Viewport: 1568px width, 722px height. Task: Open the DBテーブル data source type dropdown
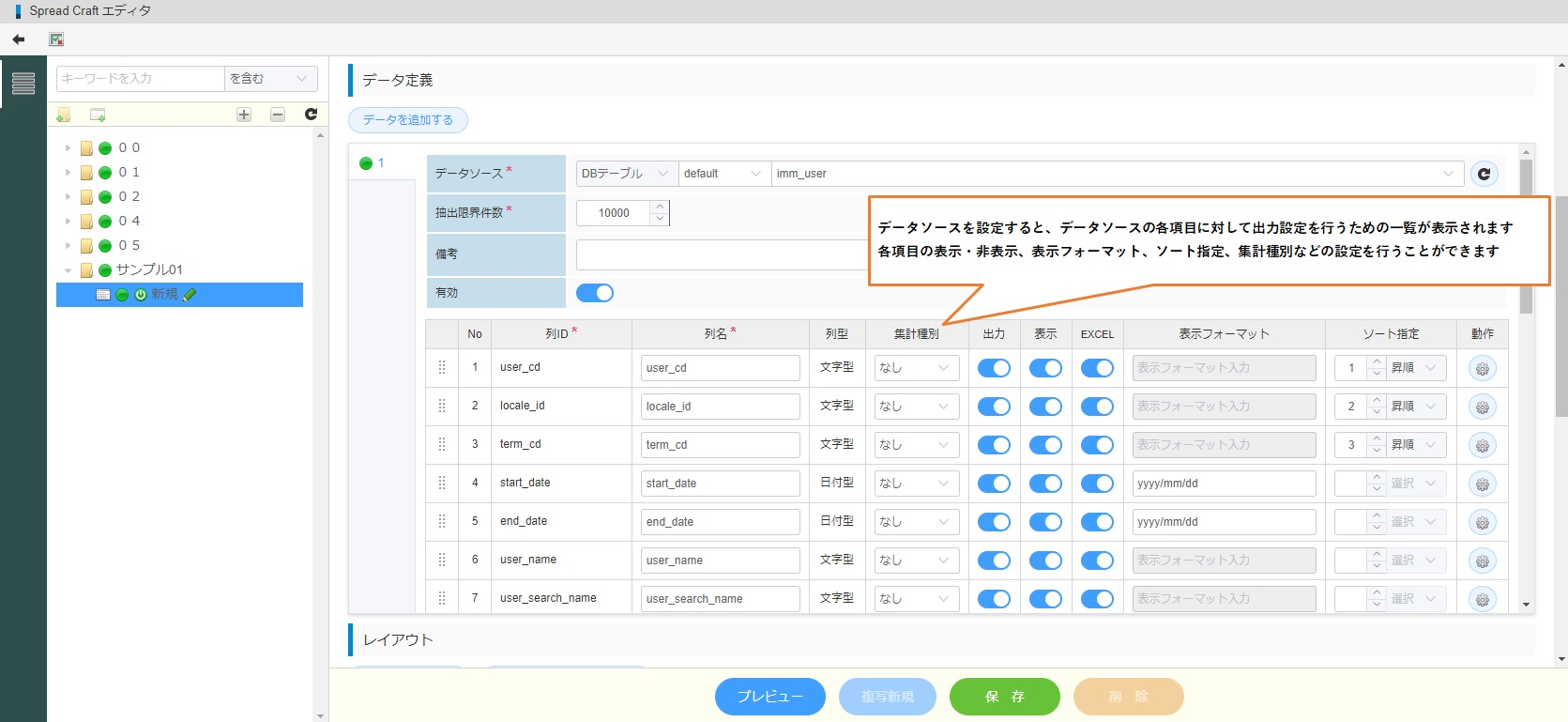tap(625, 174)
